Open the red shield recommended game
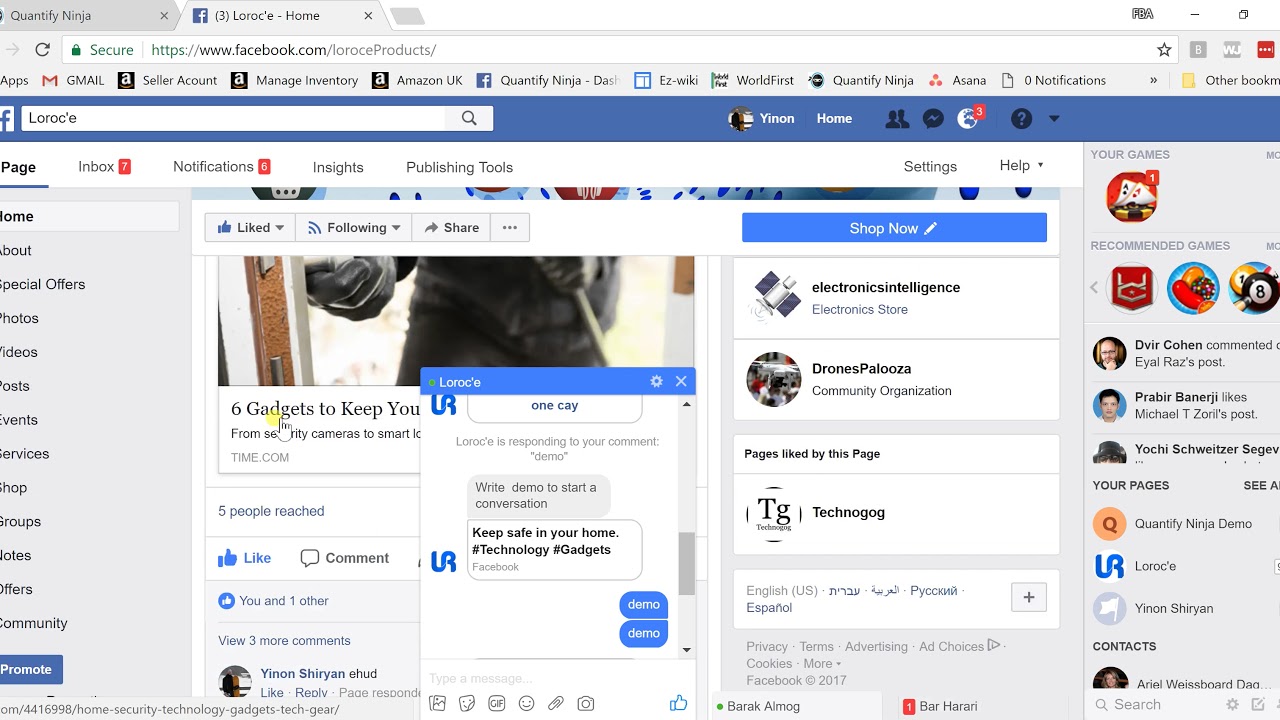1280x720 pixels. (x=1133, y=288)
